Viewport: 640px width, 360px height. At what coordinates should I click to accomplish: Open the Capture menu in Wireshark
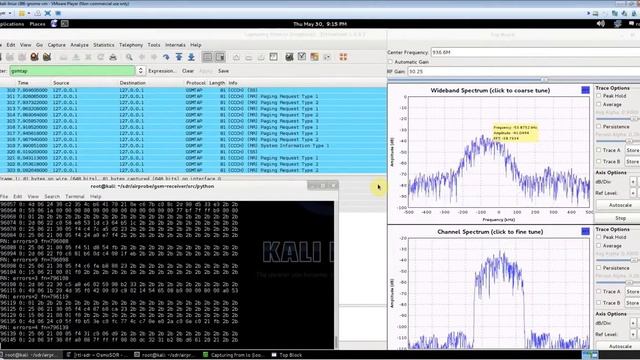(x=57, y=45)
